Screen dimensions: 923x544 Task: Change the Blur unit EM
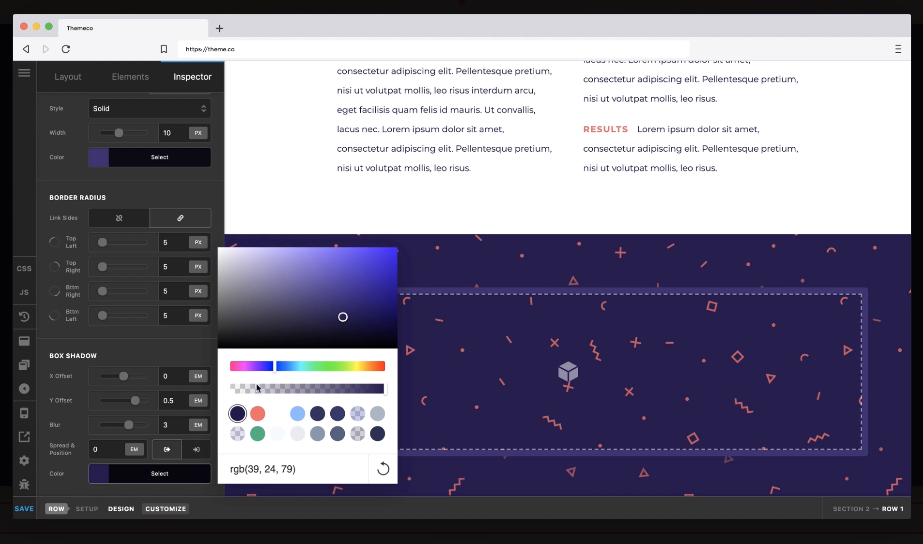[198, 425]
